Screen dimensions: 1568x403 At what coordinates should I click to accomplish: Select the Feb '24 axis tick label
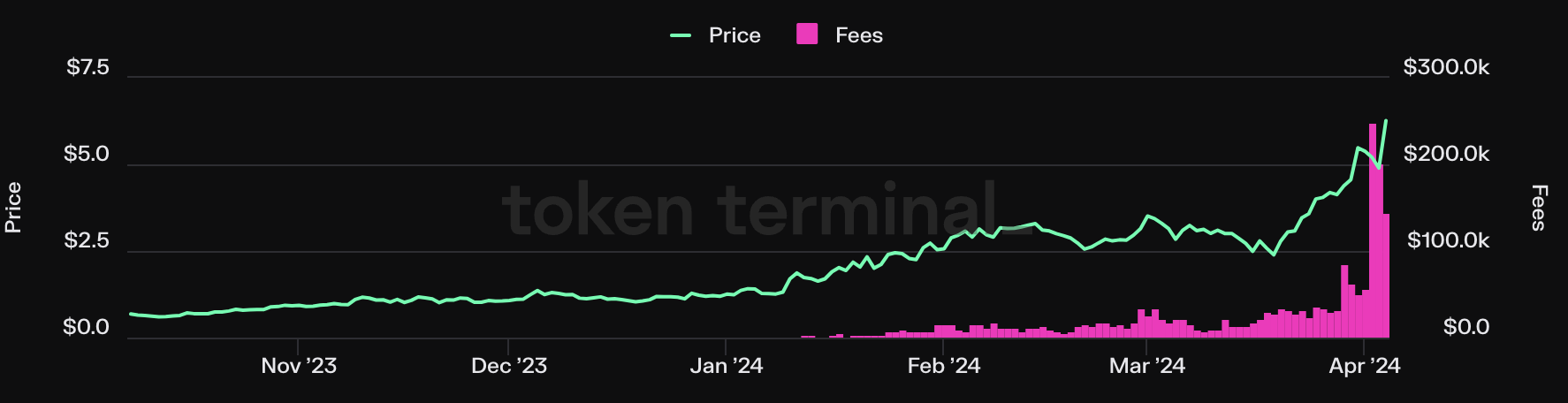(x=943, y=366)
